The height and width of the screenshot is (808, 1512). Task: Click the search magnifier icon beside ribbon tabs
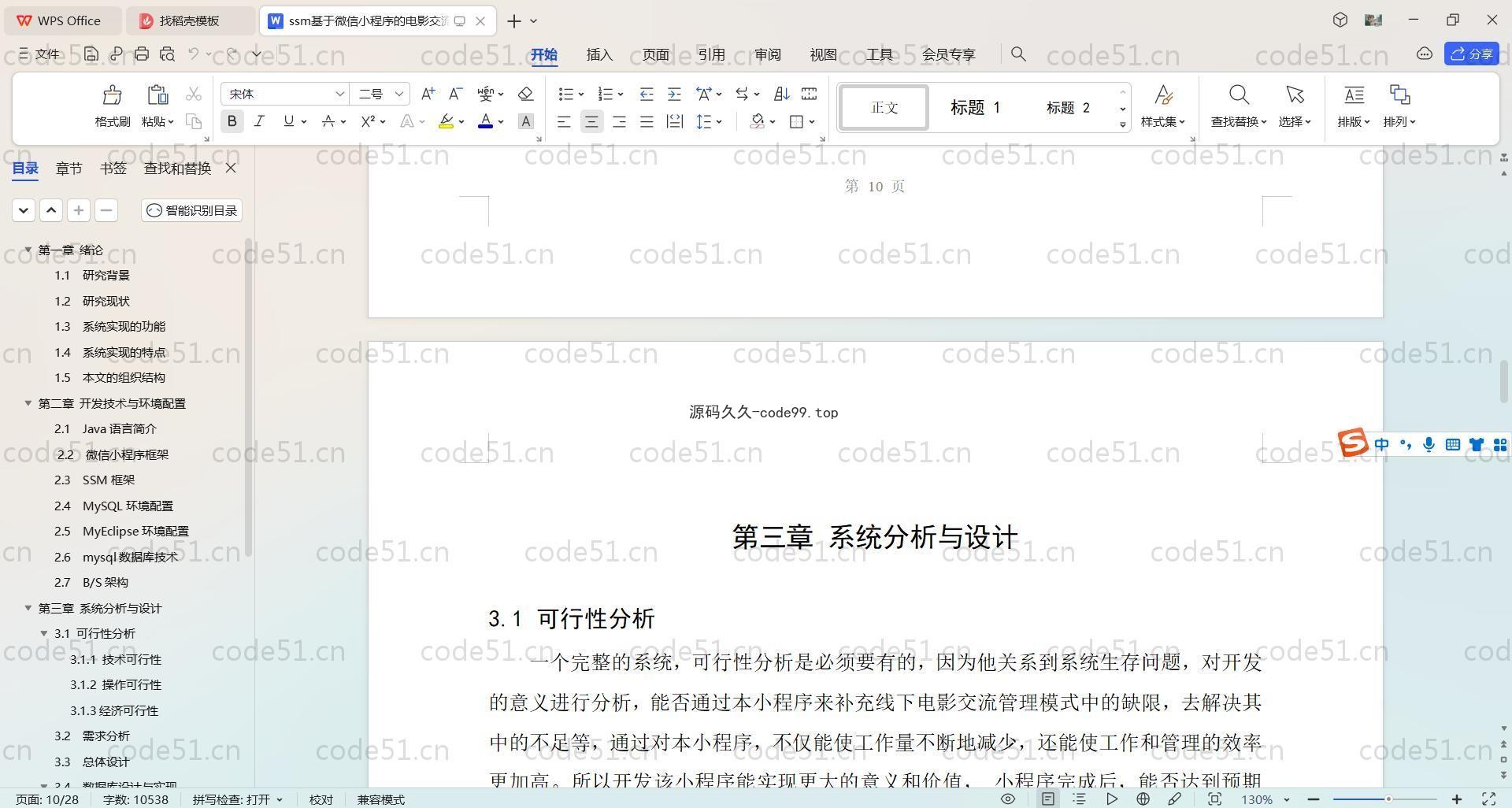(1018, 54)
